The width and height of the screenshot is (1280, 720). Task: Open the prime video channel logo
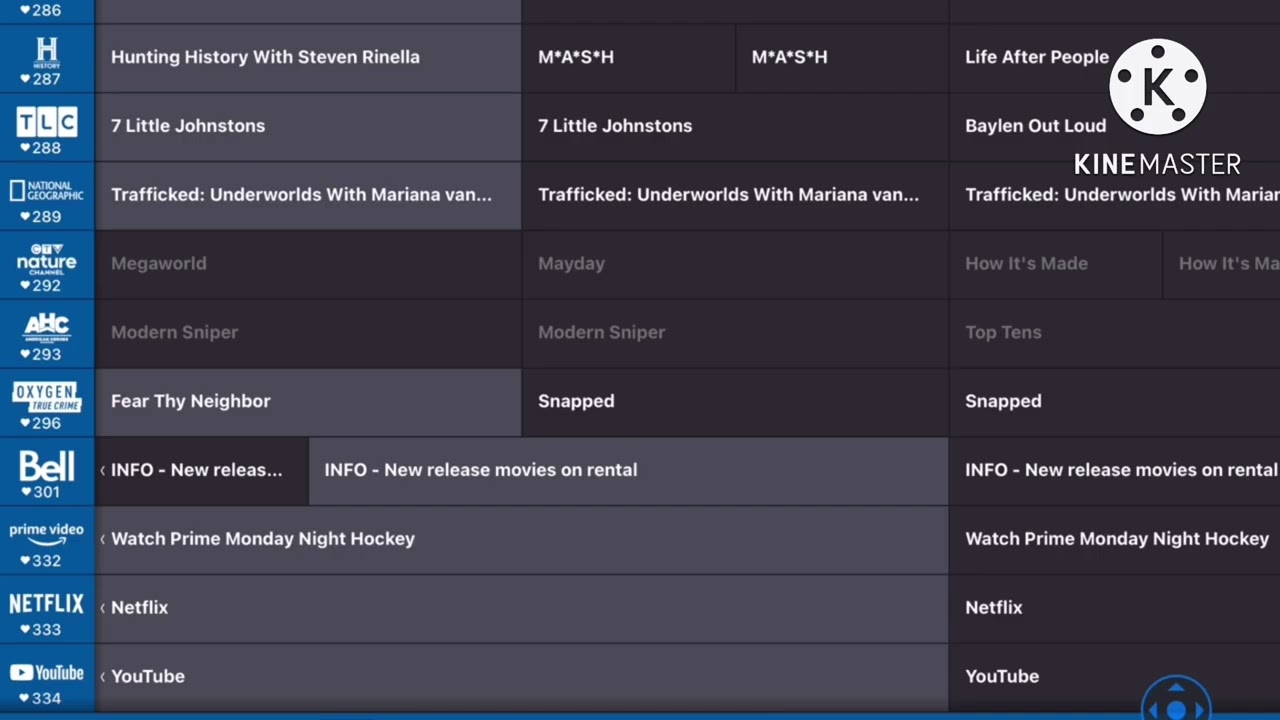coord(47,534)
